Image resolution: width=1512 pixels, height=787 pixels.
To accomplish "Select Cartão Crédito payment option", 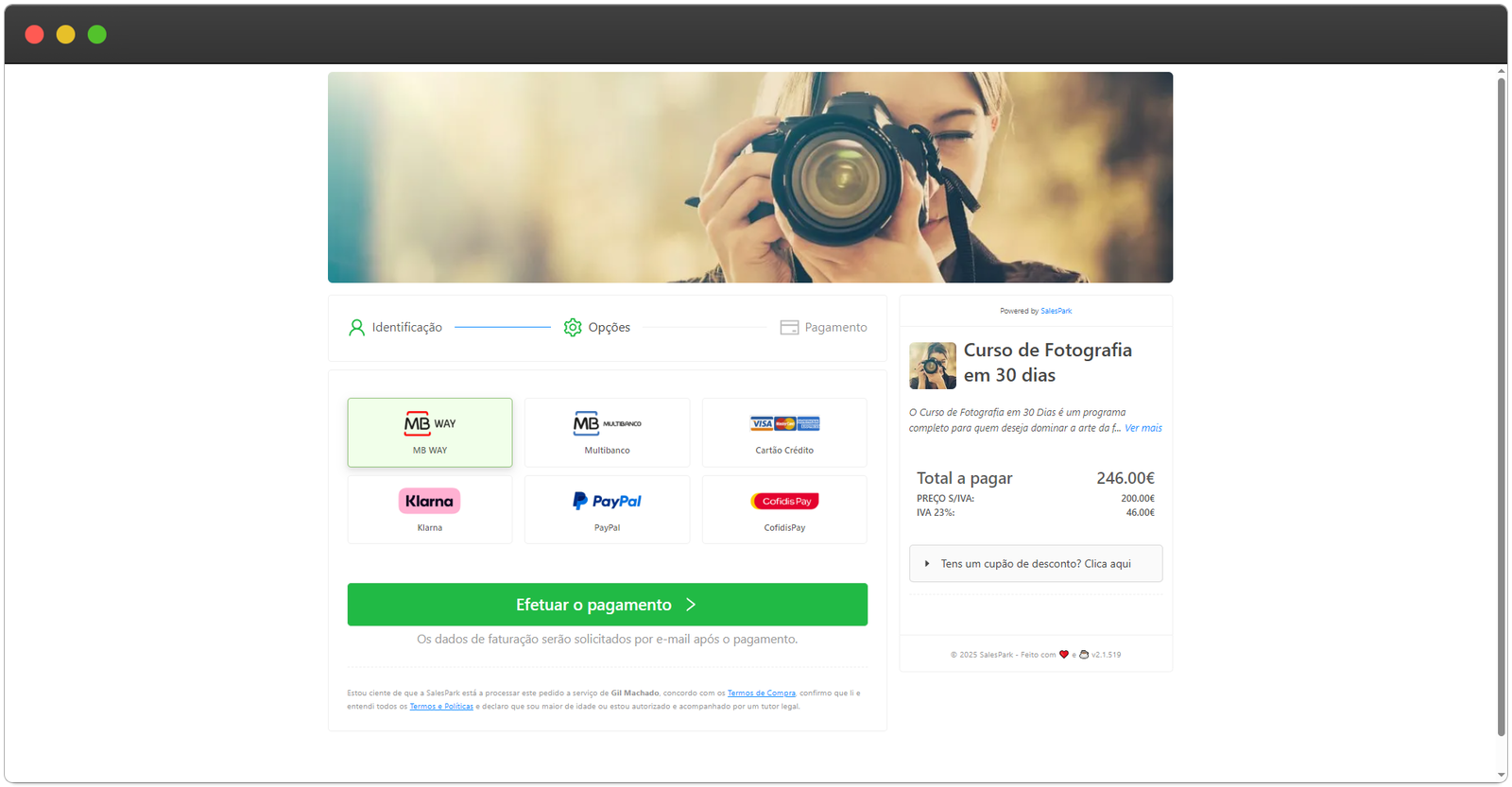I will (784, 433).
